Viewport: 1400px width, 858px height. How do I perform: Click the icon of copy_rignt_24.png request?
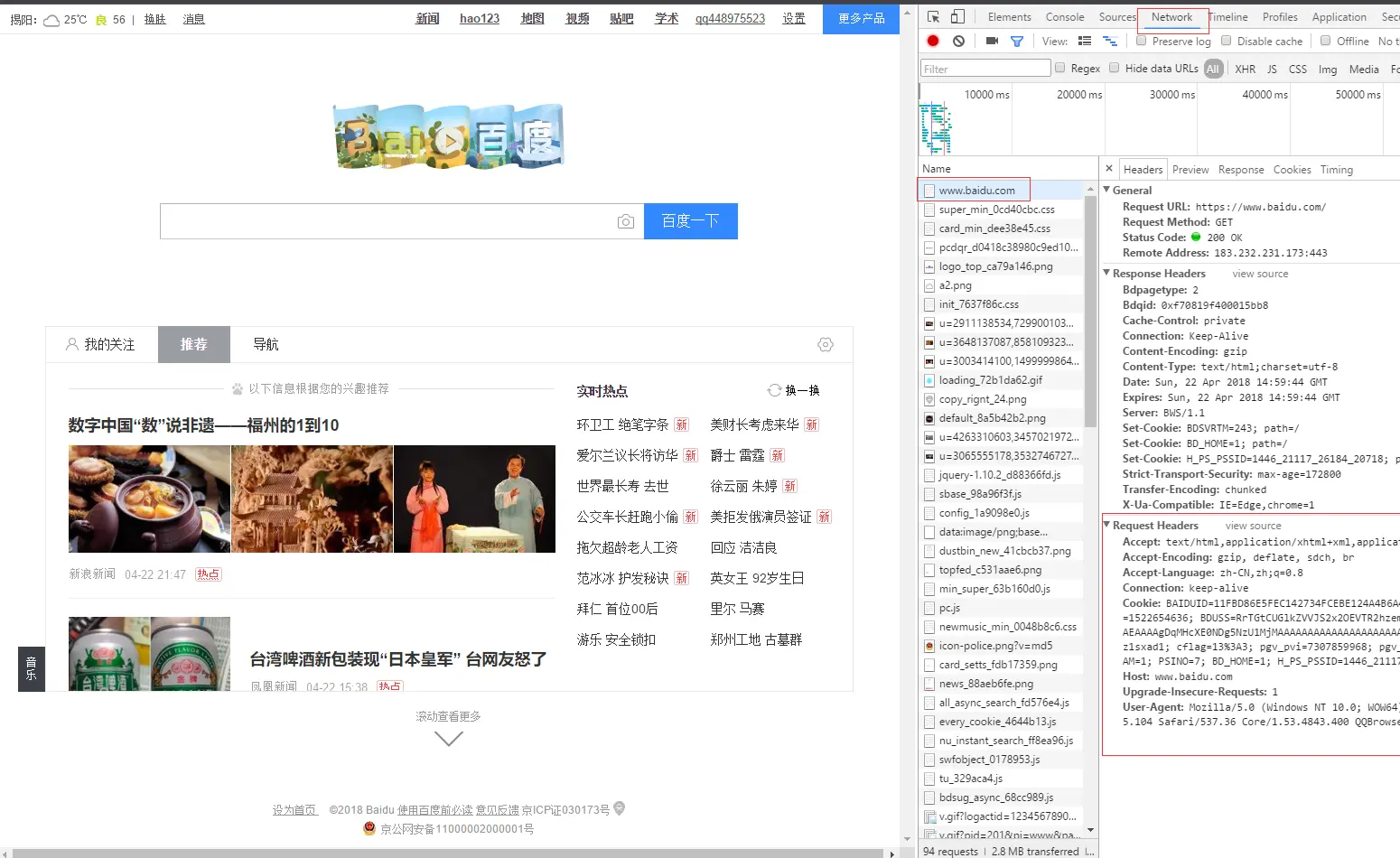[929, 399]
